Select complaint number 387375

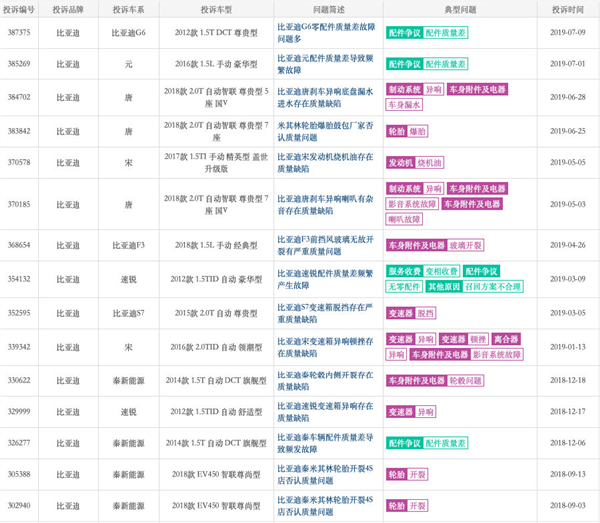(x=19, y=33)
